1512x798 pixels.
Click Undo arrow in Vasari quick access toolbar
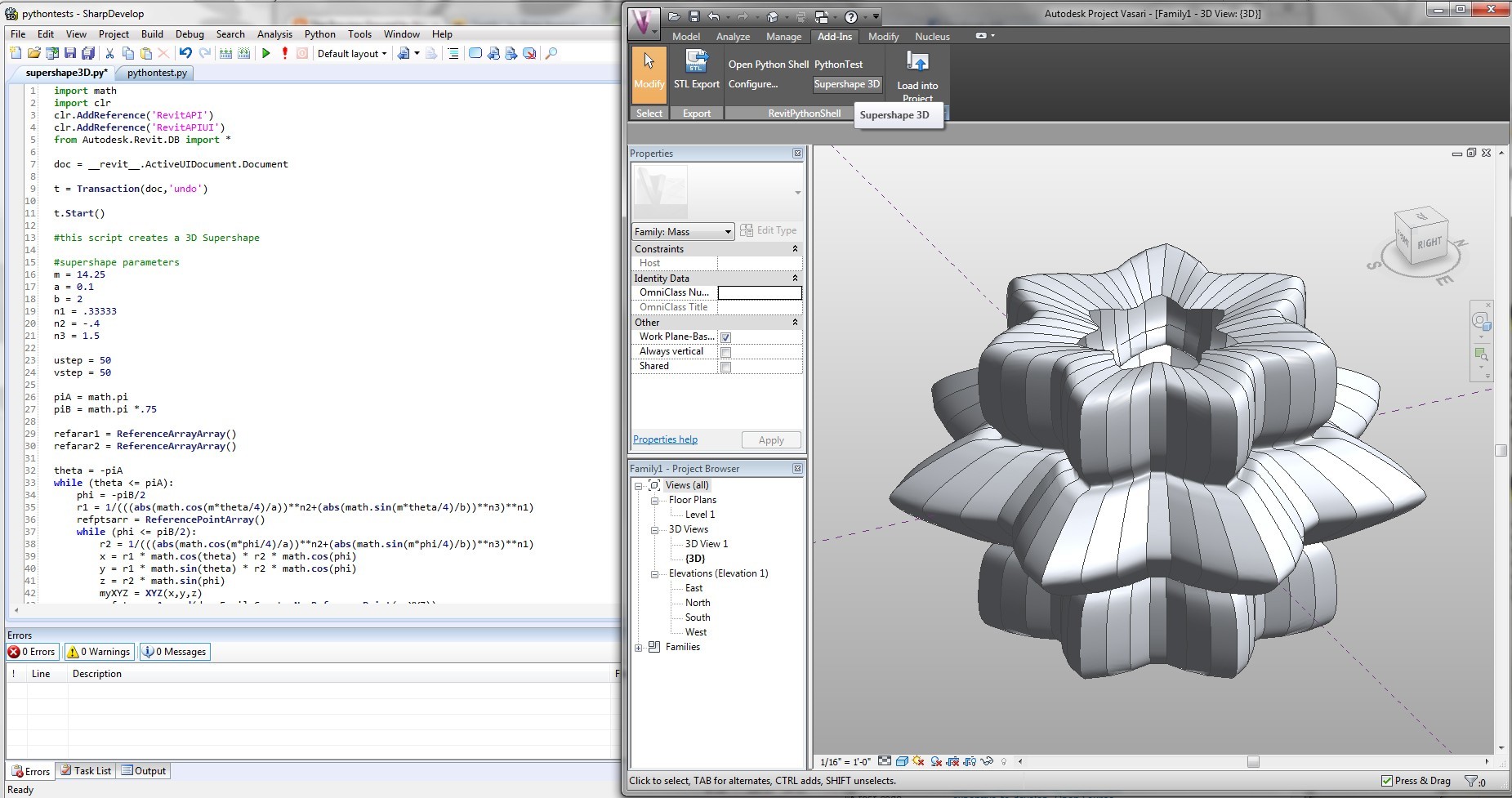[x=713, y=16]
